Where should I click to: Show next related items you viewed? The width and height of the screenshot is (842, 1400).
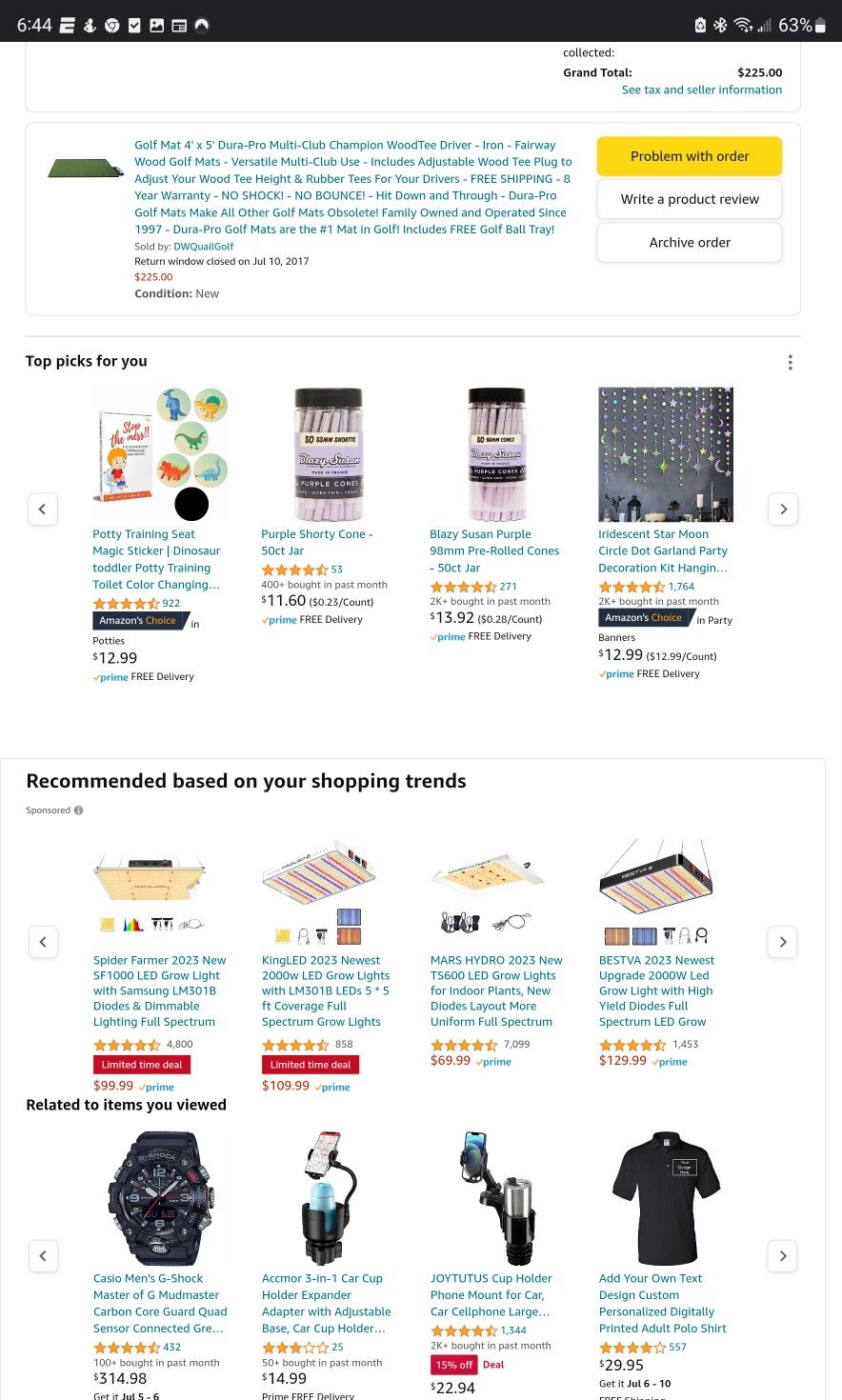point(783,1256)
